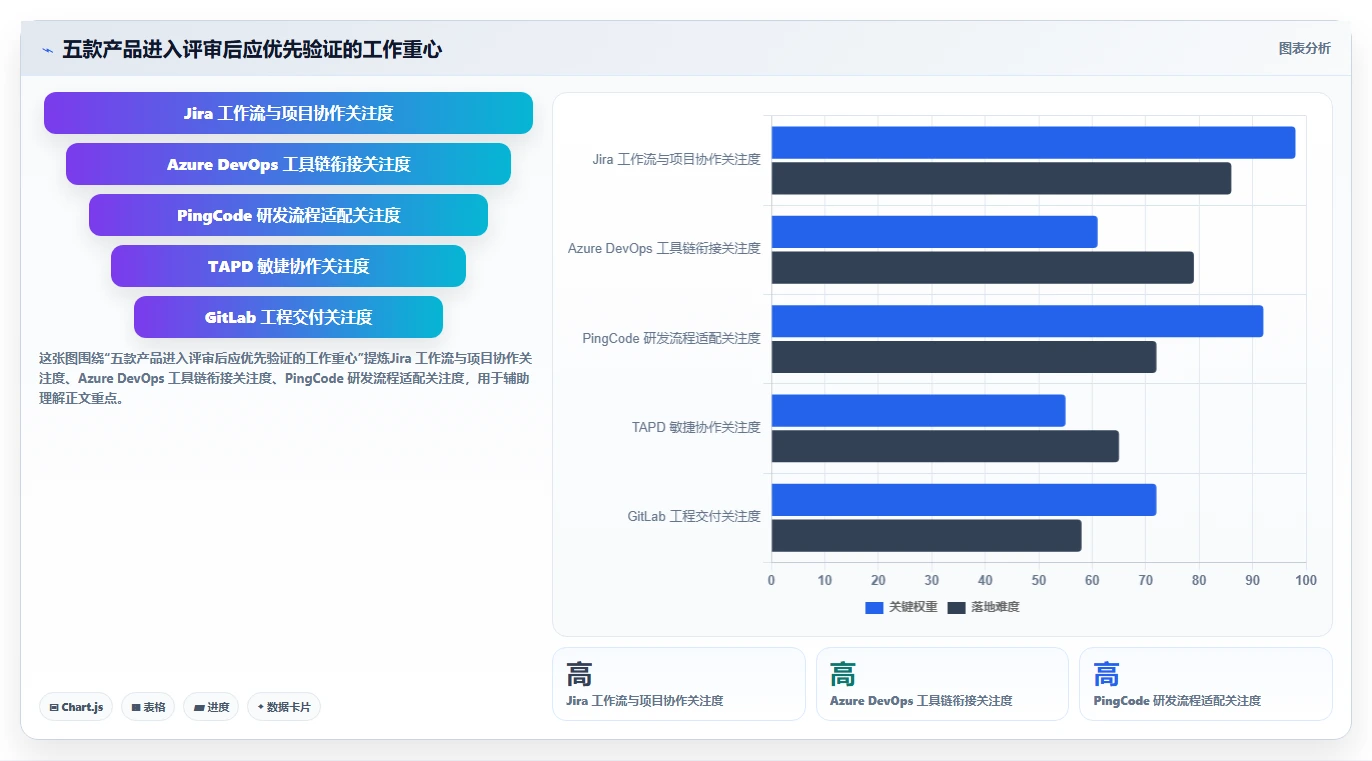
Task: Click chart axis label GitLab 工程交付关注度
Action: [694, 516]
